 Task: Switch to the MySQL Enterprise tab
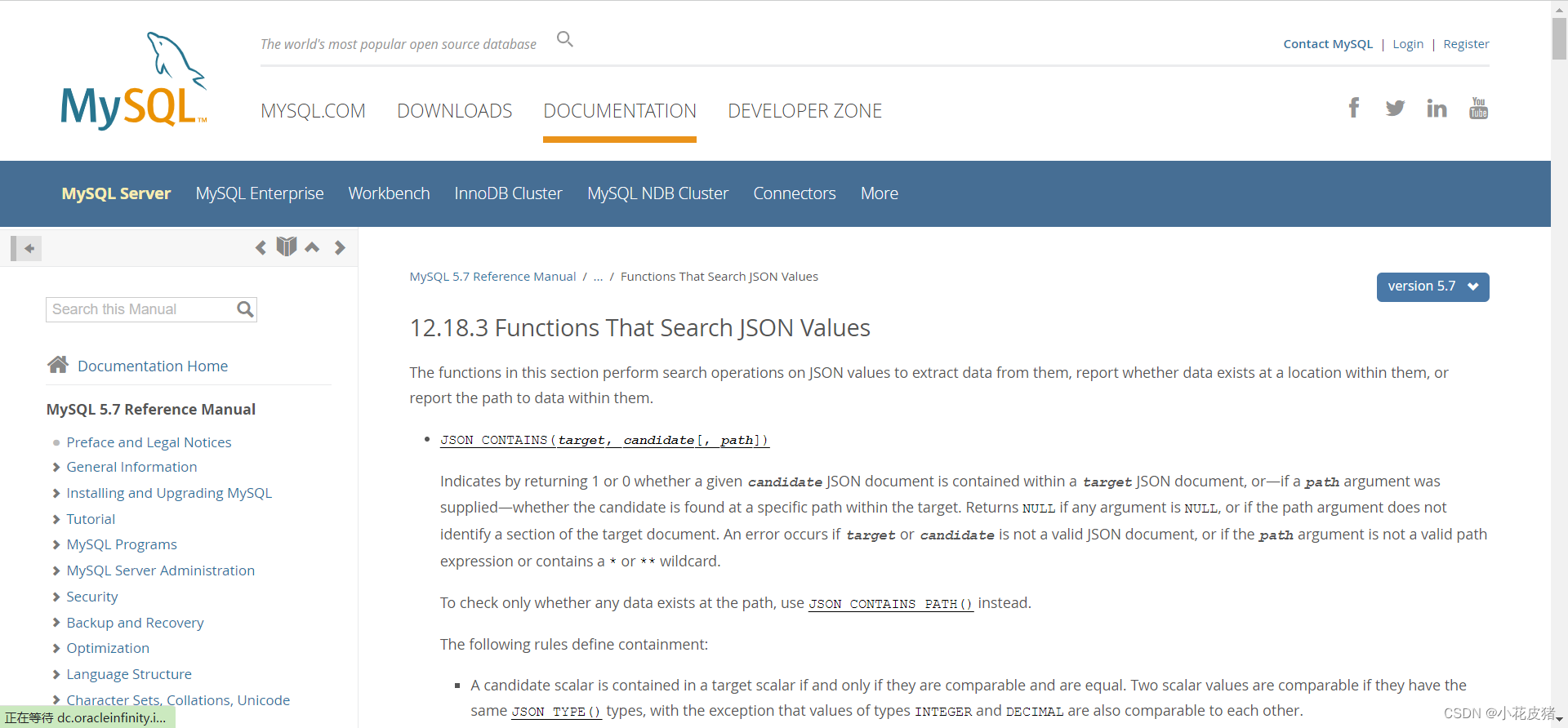click(x=260, y=193)
